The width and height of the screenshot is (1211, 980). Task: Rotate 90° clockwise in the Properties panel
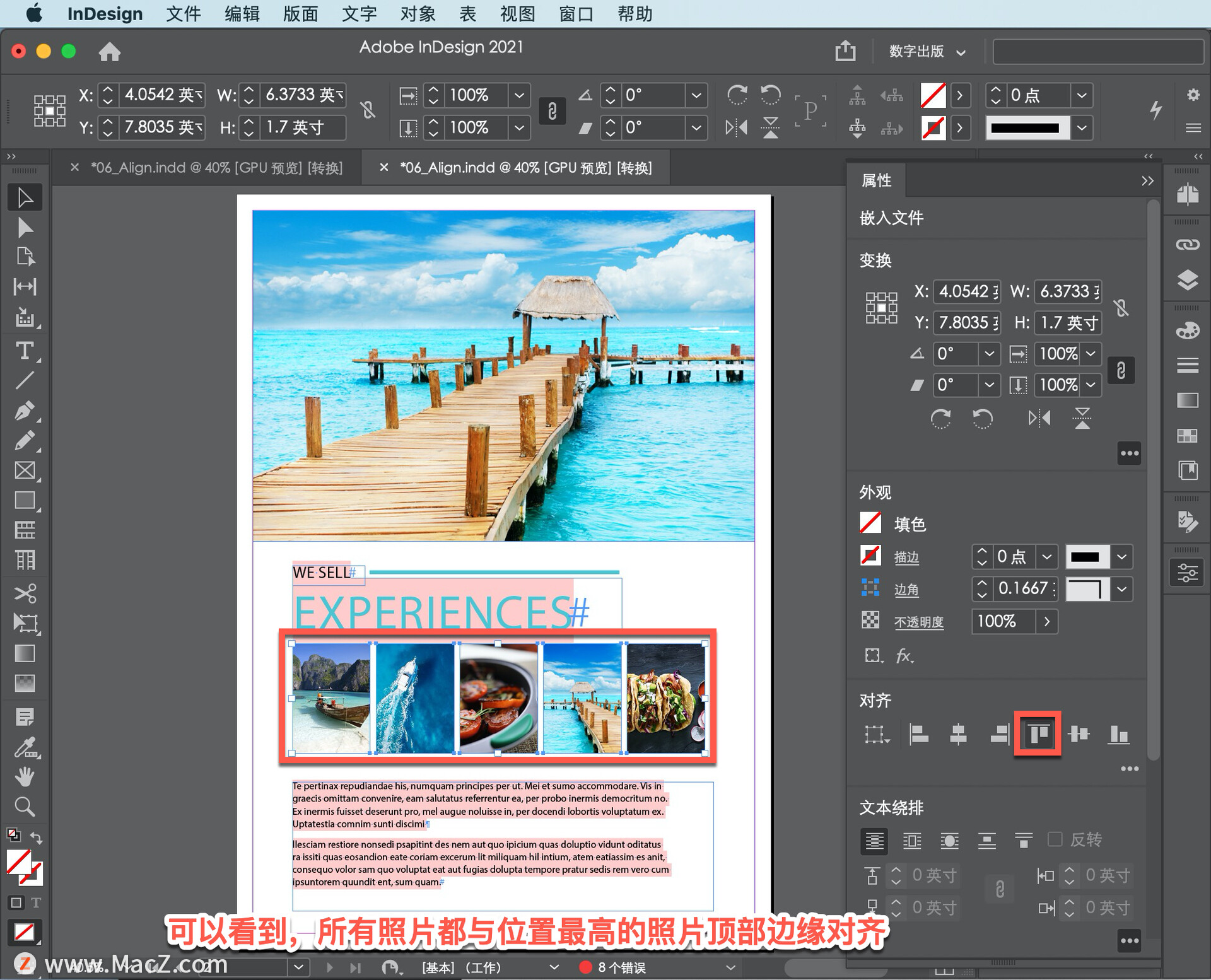[940, 418]
